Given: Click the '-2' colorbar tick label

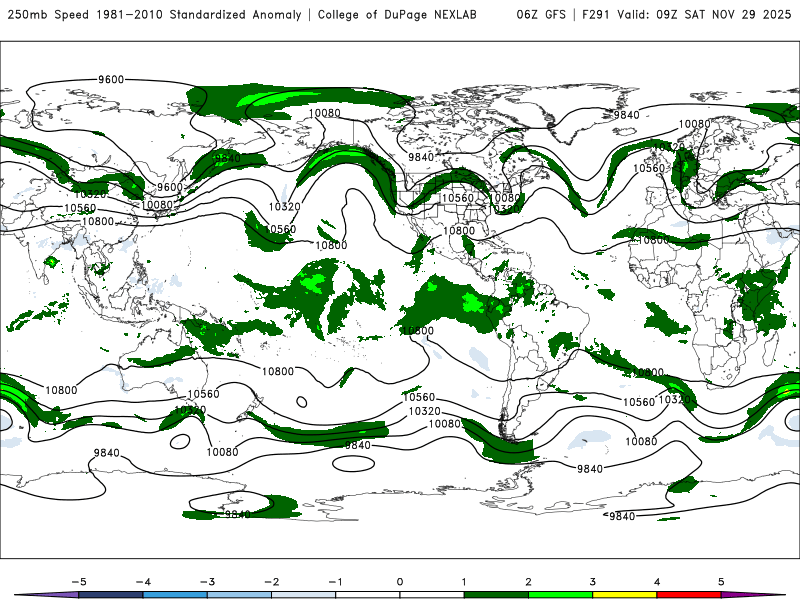Looking at the screenshot, I should coord(271,582).
